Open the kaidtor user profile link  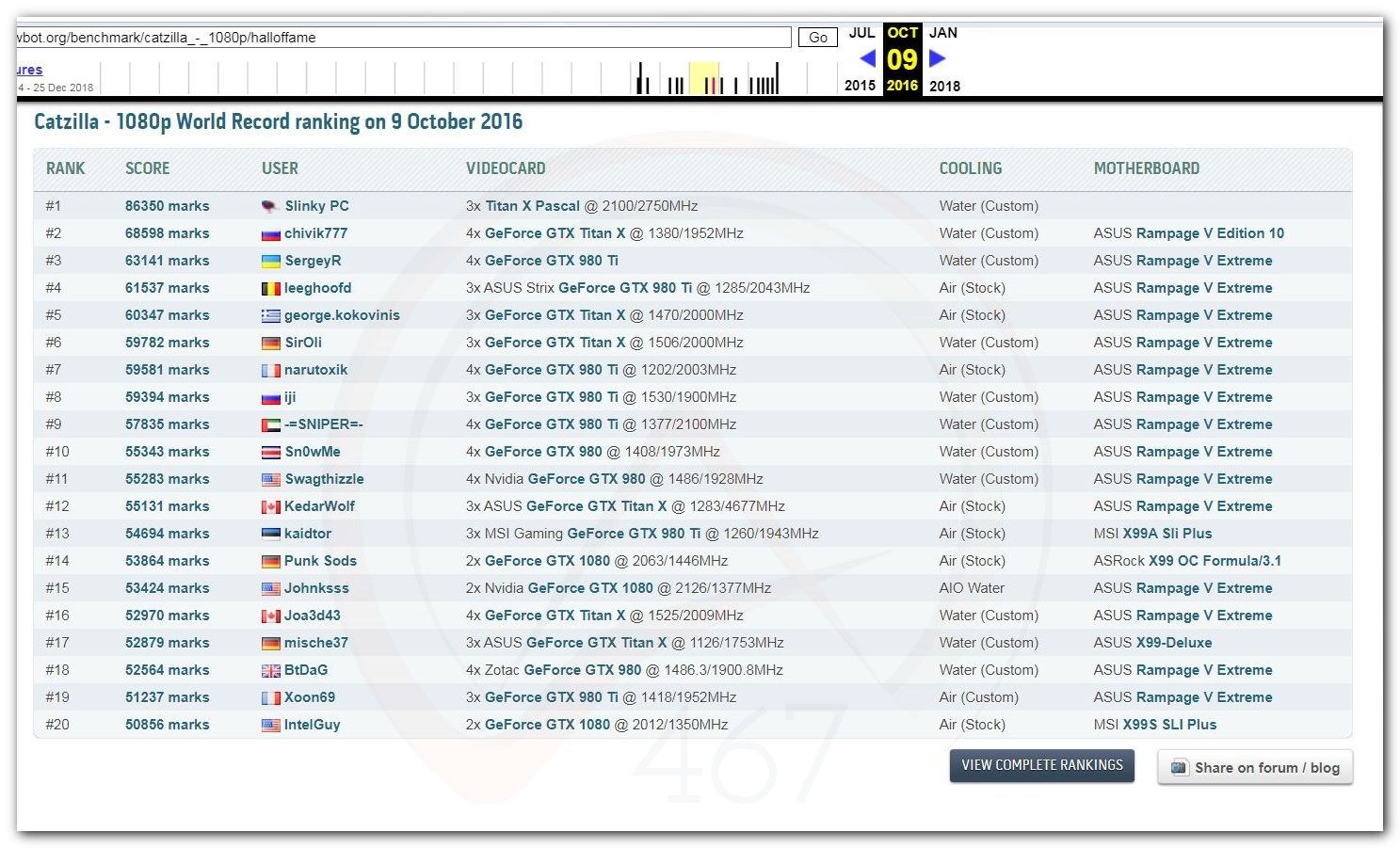click(308, 534)
